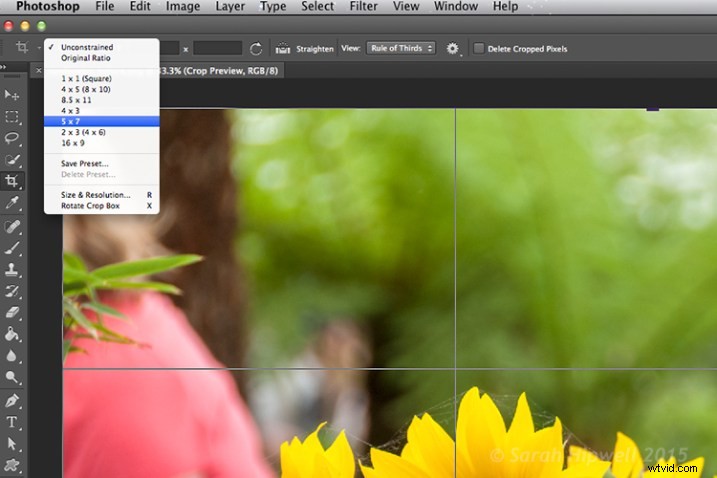
Task: Select Rotate Crop Box entry
Action: click(x=102, y=206)
